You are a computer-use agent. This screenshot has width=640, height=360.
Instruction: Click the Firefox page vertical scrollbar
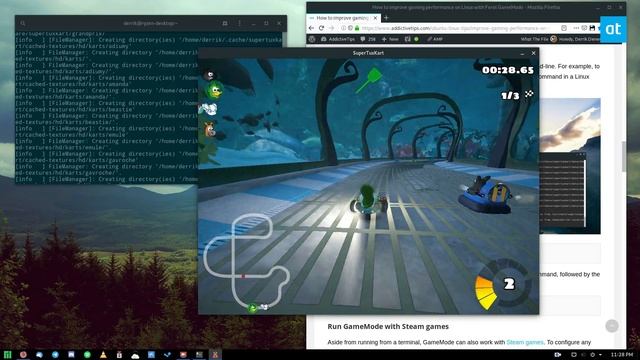tap(624, 157)
